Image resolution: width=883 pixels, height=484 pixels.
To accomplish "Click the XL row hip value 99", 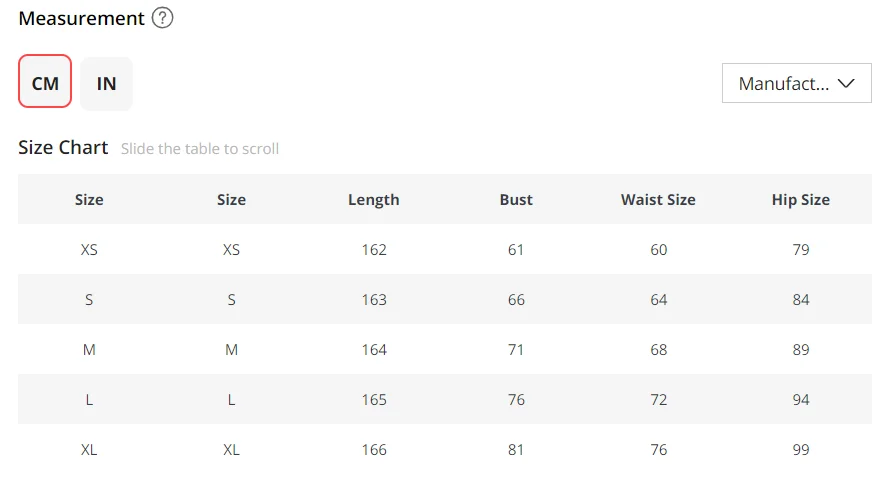I will coord(800,449).
